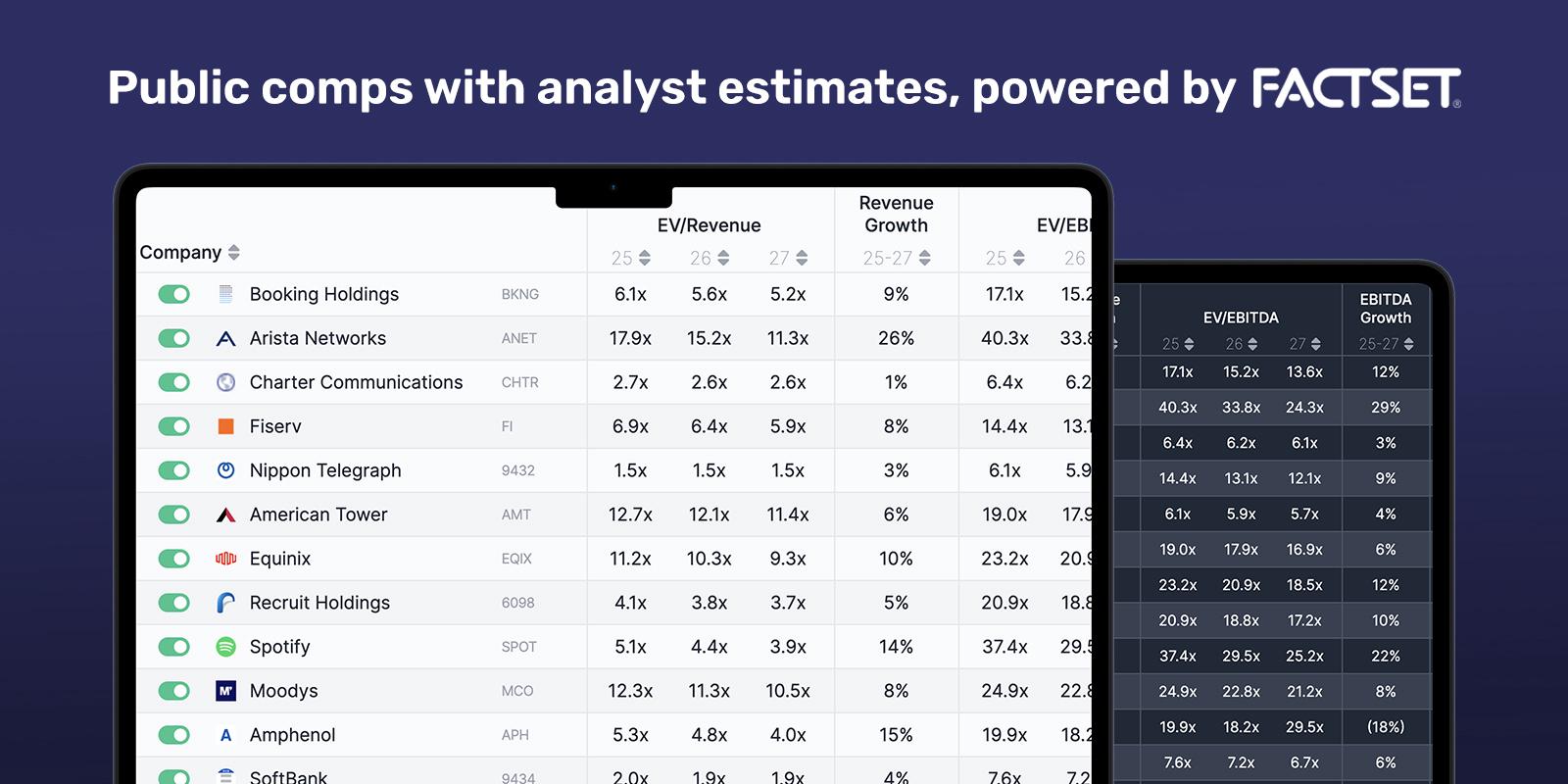Click the Fiserv orange square icon
Screen dimensions: 1568x784
pyautogui.click(x=225, y=426)
